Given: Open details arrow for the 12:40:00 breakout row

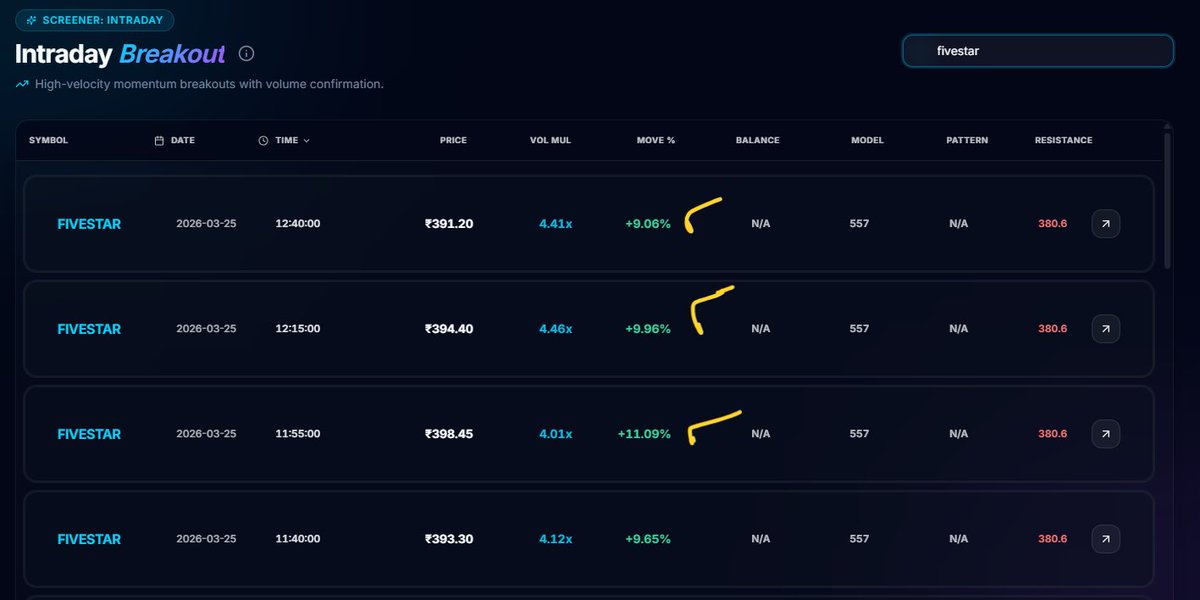Looking at the screenshot, I should tap(1105, 223).
